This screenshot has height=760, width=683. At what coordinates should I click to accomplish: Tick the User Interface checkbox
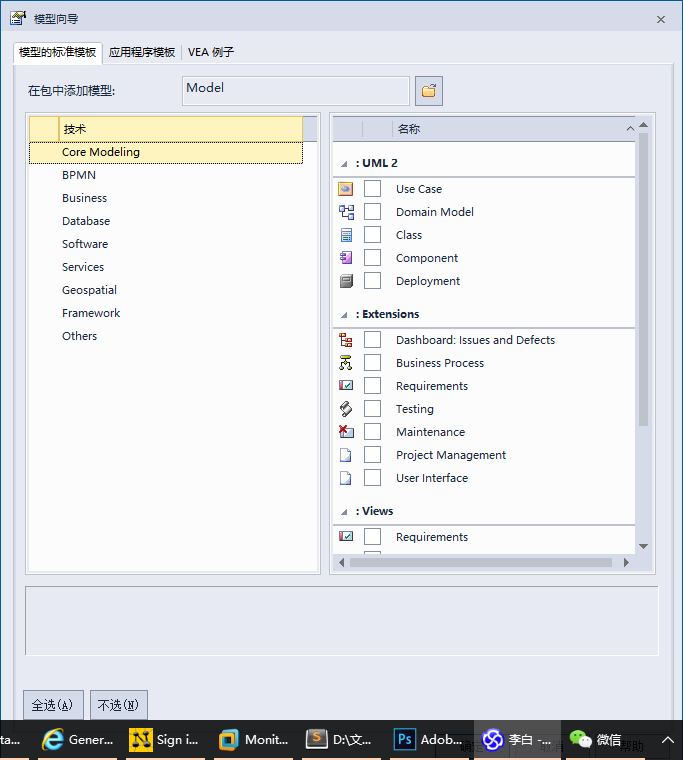[x=372, y=478]
